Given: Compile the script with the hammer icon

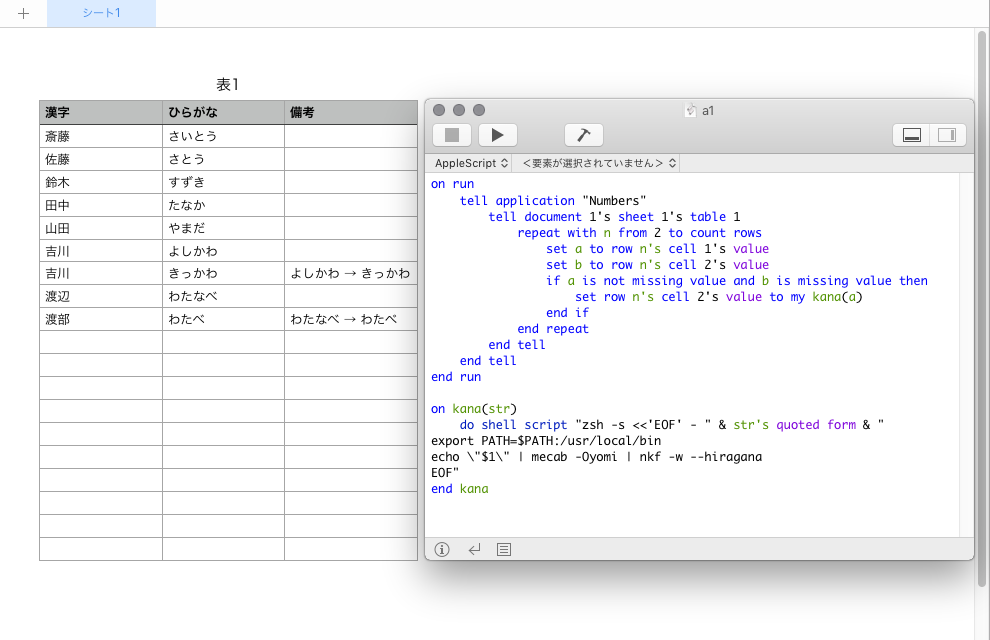Looking at the screenshot, I should click(584, 135).
